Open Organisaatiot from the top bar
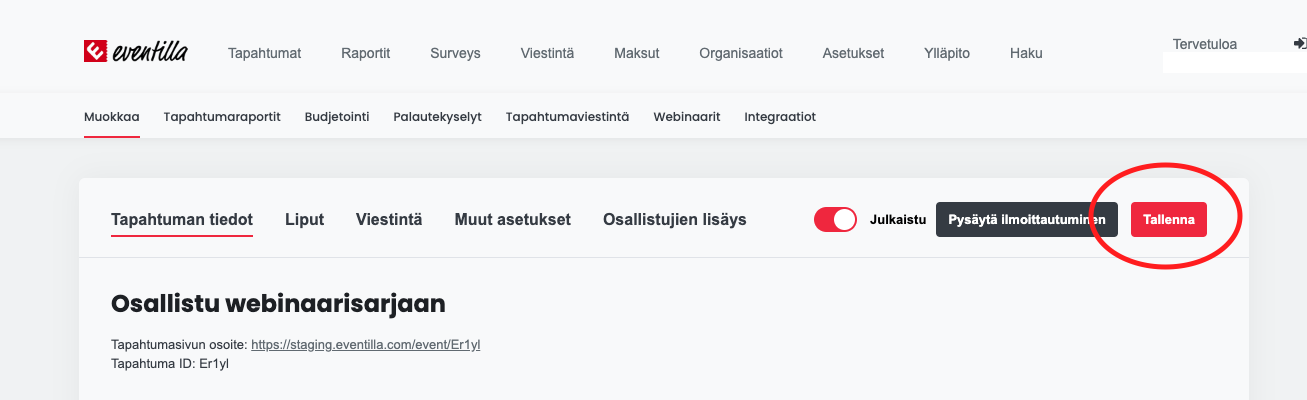 click(x=741, y=53)
